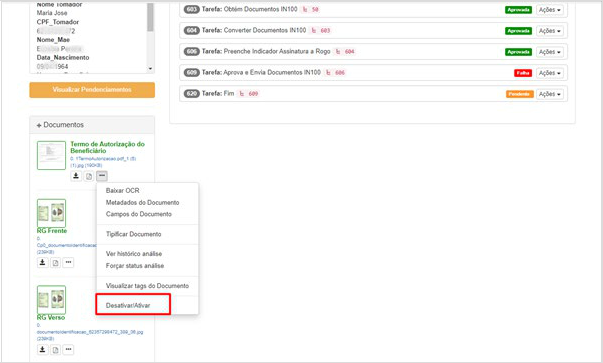Screen dimensions: 603x363
Task: Click task title Converter Documentos IN100
Action: tap(265, 30)
